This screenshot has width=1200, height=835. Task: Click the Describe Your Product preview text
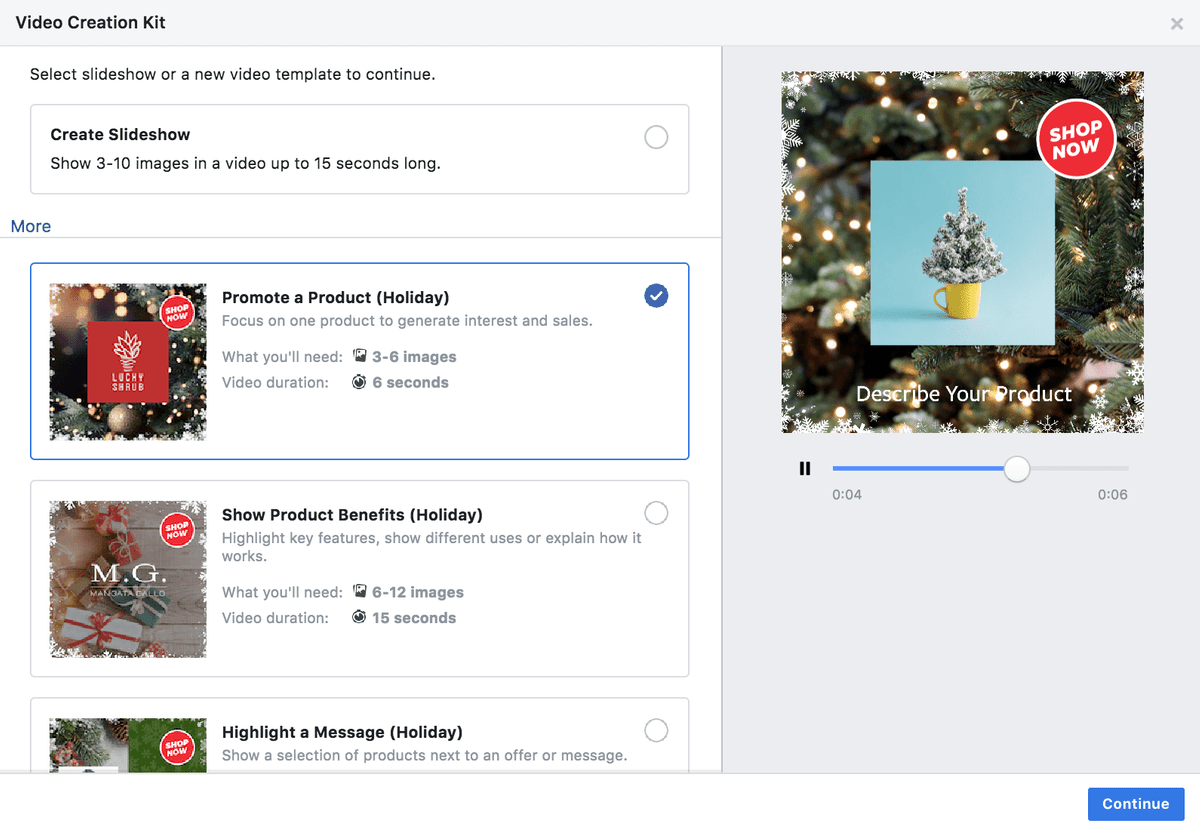964,394
